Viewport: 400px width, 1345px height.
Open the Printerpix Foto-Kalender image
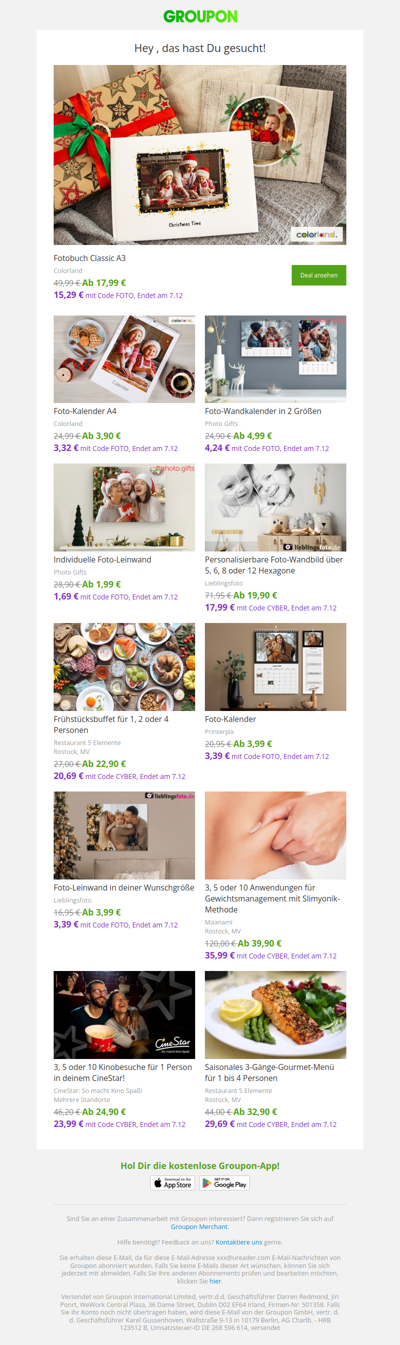pos(276,667)
